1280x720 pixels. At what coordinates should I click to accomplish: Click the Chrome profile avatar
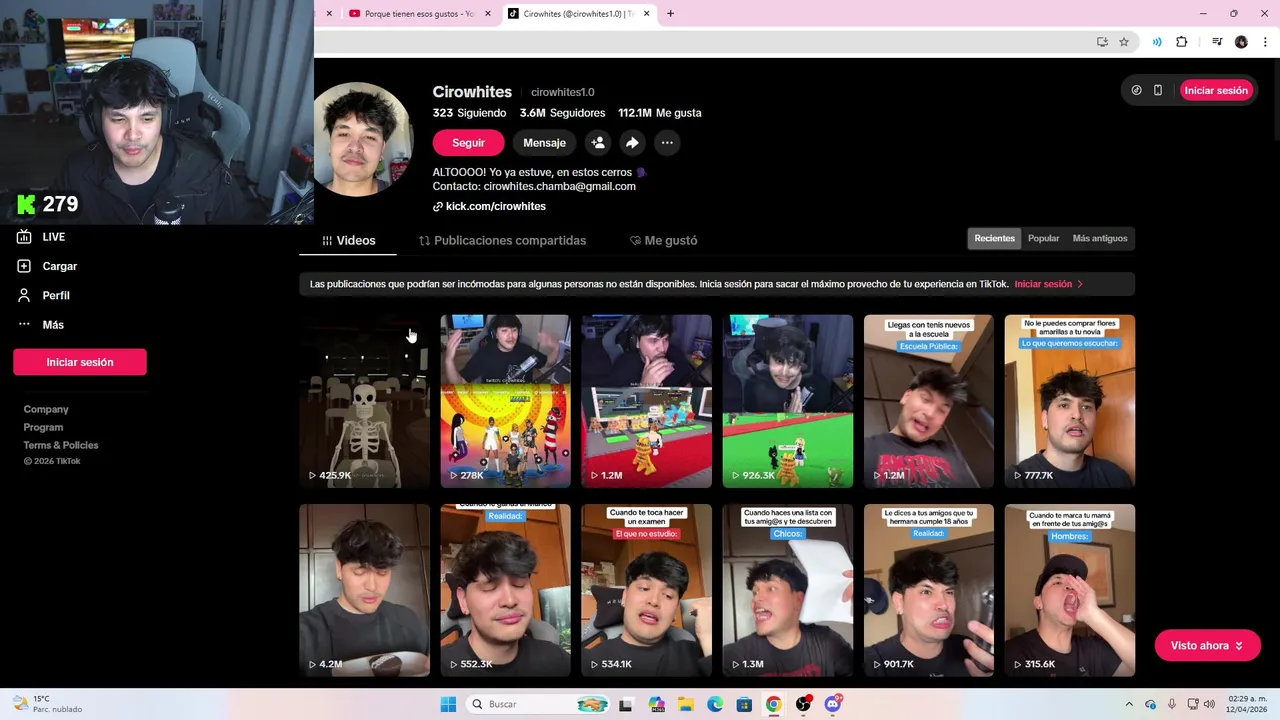point(1241,42)
